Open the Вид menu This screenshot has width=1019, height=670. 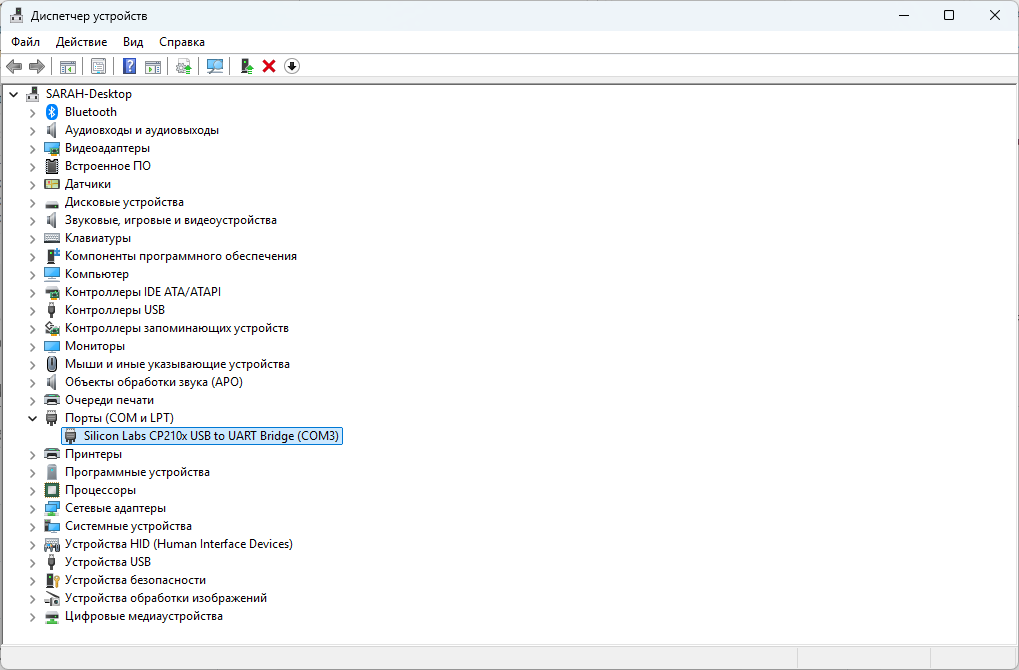133,42
